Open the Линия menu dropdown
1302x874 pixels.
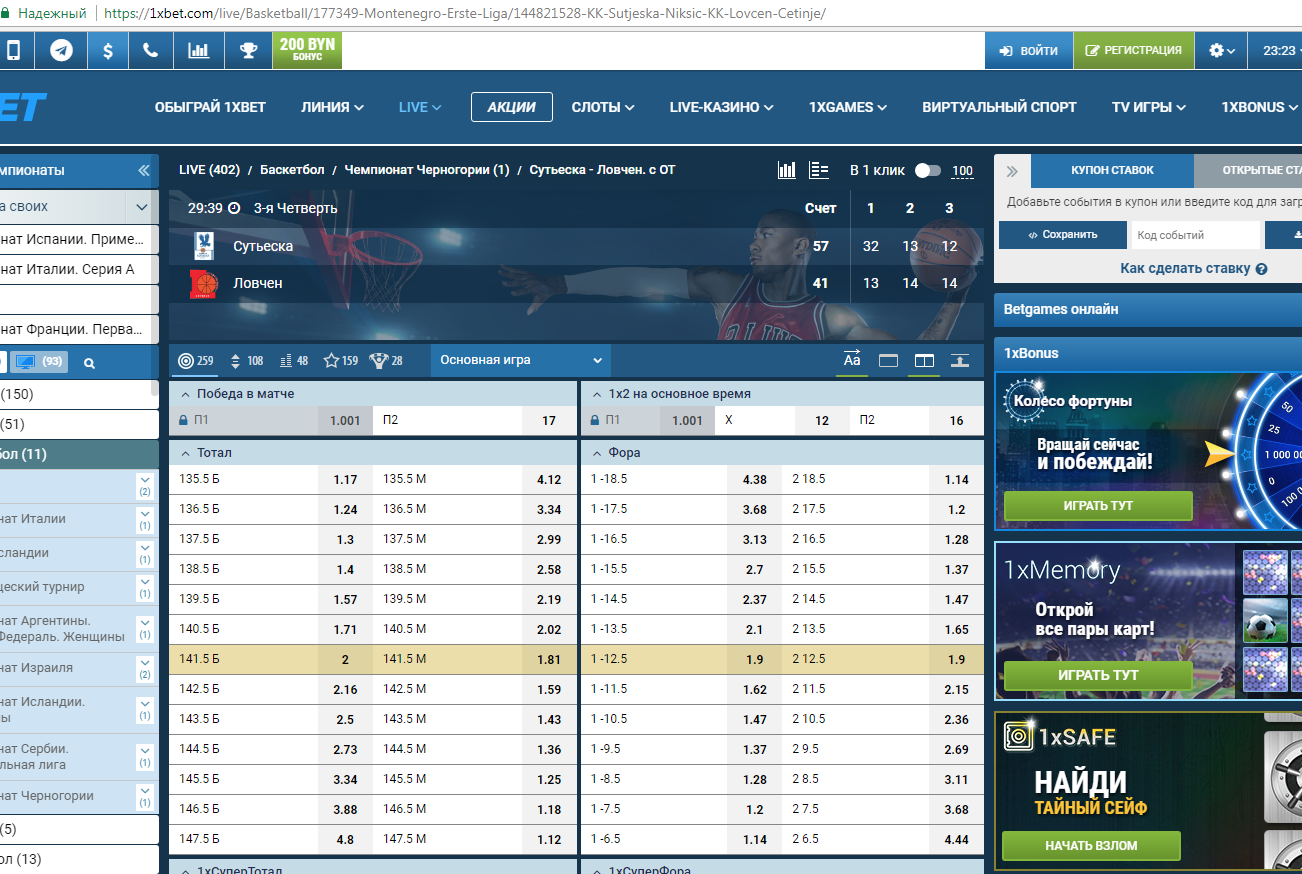click(x=332, y=107)
